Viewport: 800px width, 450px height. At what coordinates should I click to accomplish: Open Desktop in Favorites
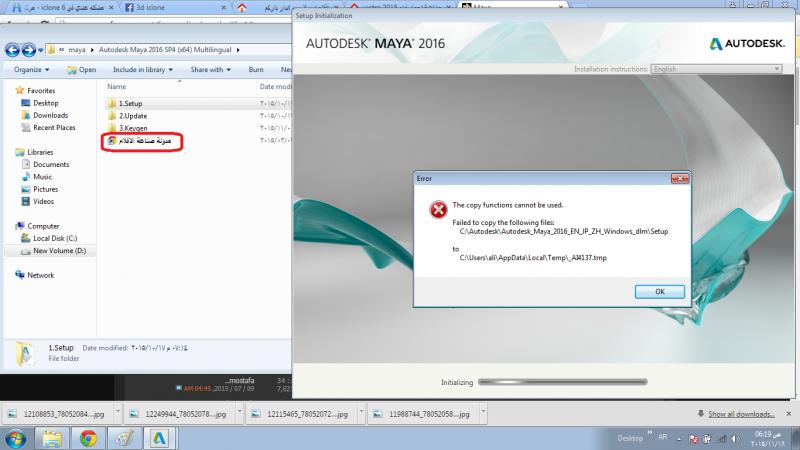point(45,103)
